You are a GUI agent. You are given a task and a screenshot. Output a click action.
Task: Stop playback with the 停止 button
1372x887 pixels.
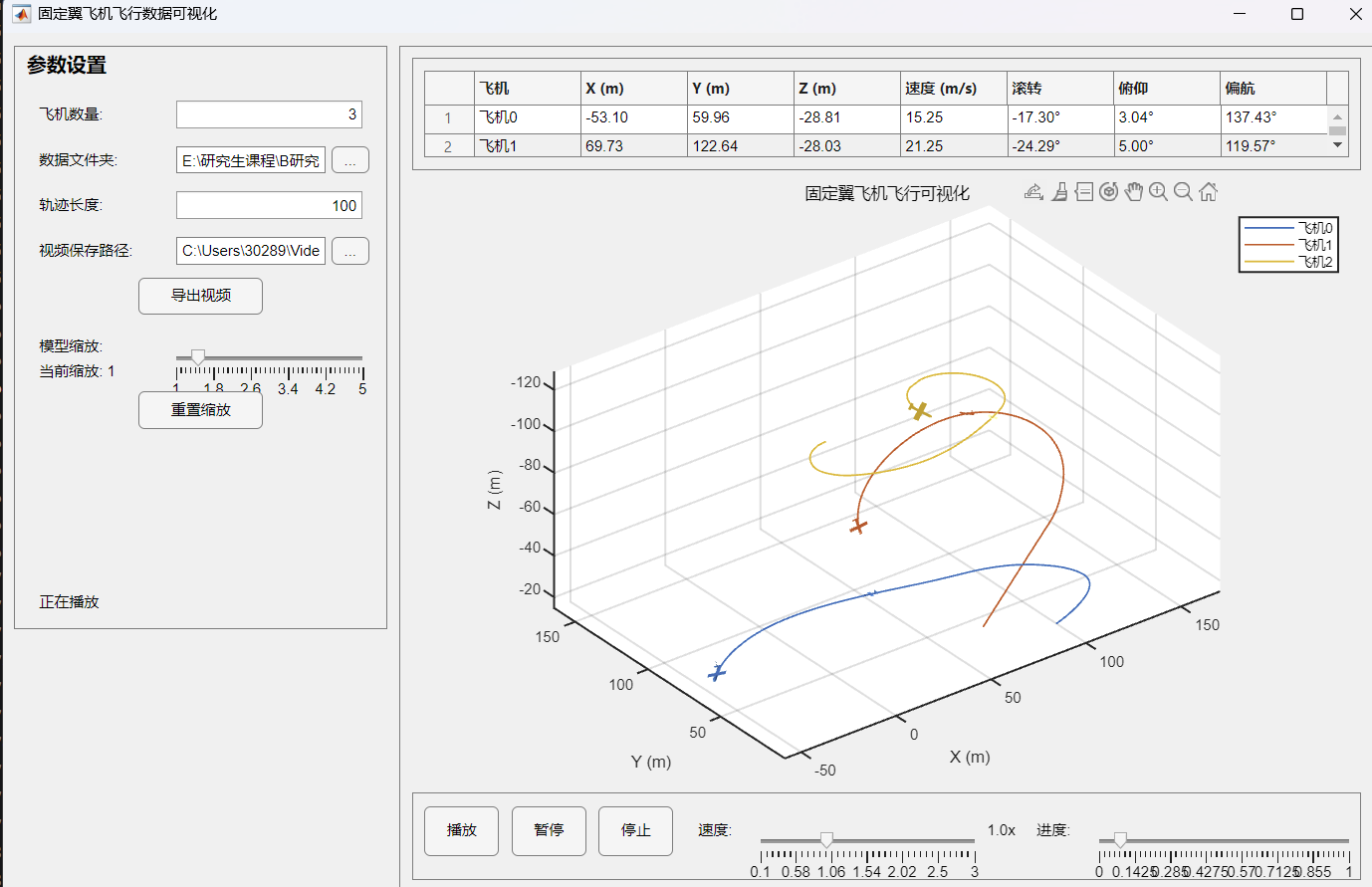coord(635,830)
